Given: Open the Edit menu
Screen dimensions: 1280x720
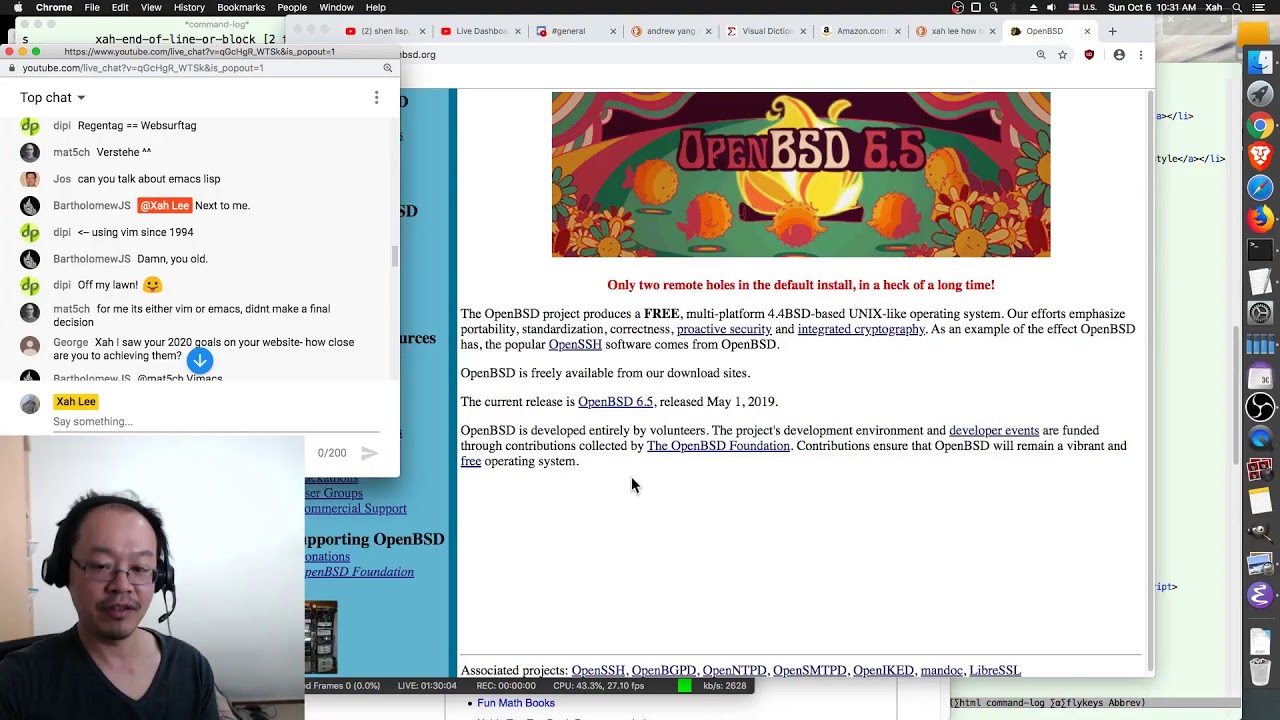Looking at the screenshot, I should tap(120, 7).
